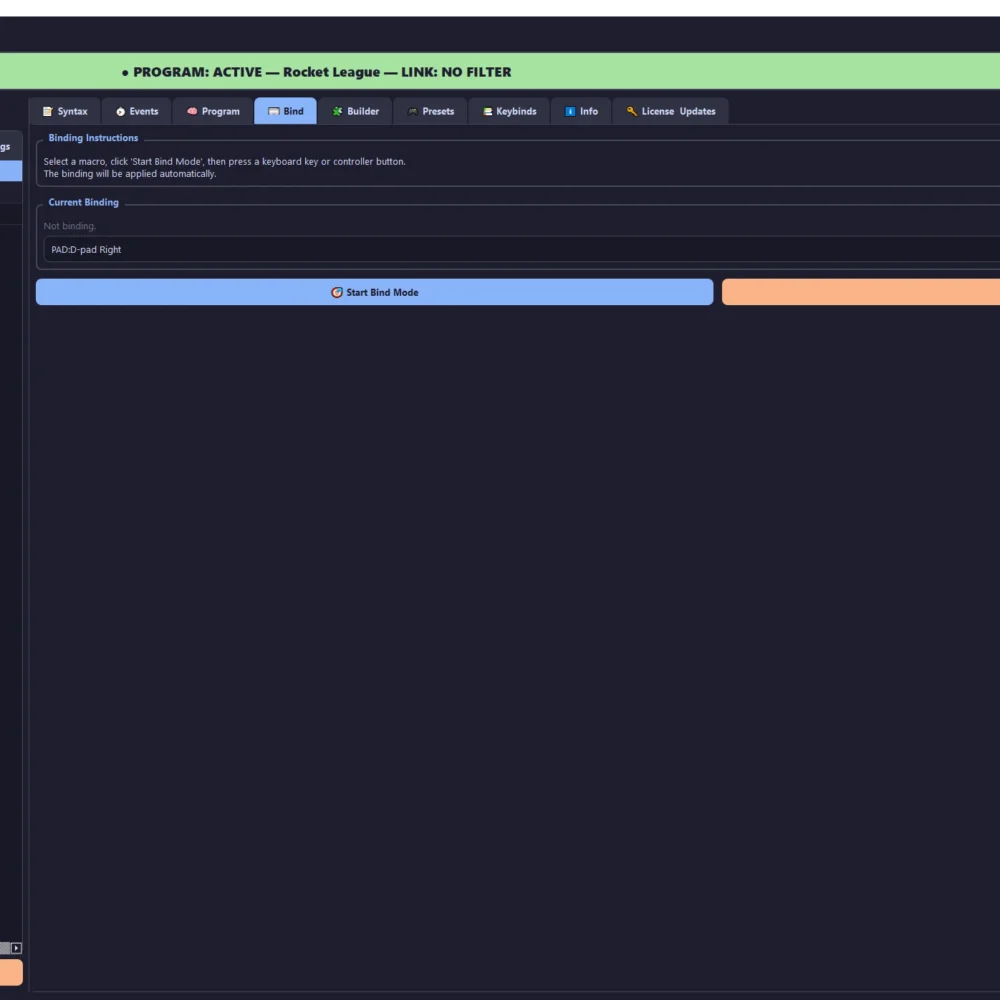This screenshot has height=1000, width=1000.
Task: Click 'The binding will be applied automatically.' text
Action: click(130, 173)
